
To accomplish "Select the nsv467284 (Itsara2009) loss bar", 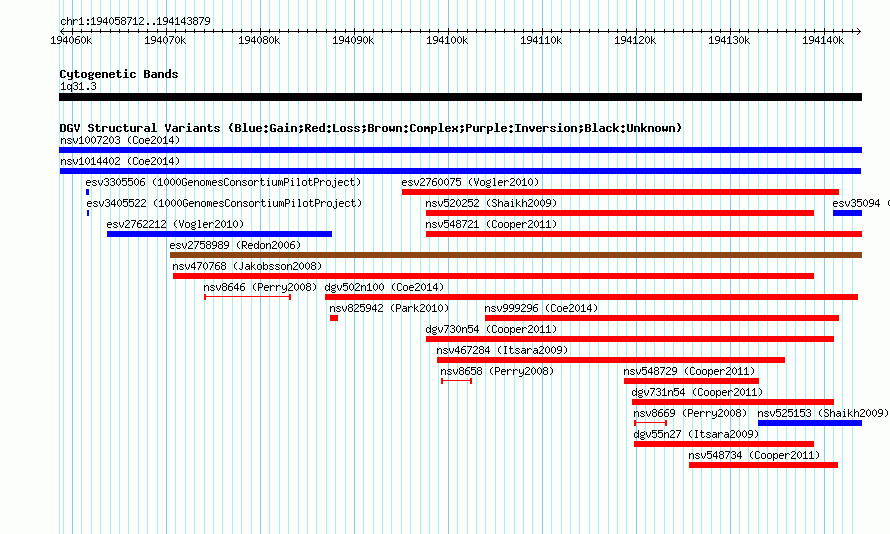I will pyautogui.click(x=611, y=360).
